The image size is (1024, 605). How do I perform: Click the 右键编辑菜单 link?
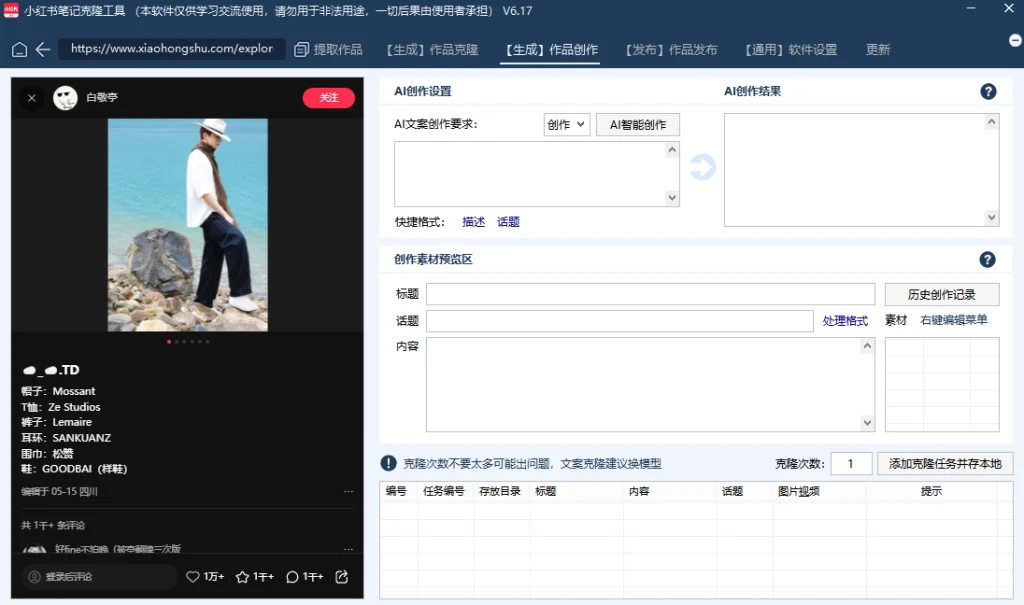click(x=953, y=320)
